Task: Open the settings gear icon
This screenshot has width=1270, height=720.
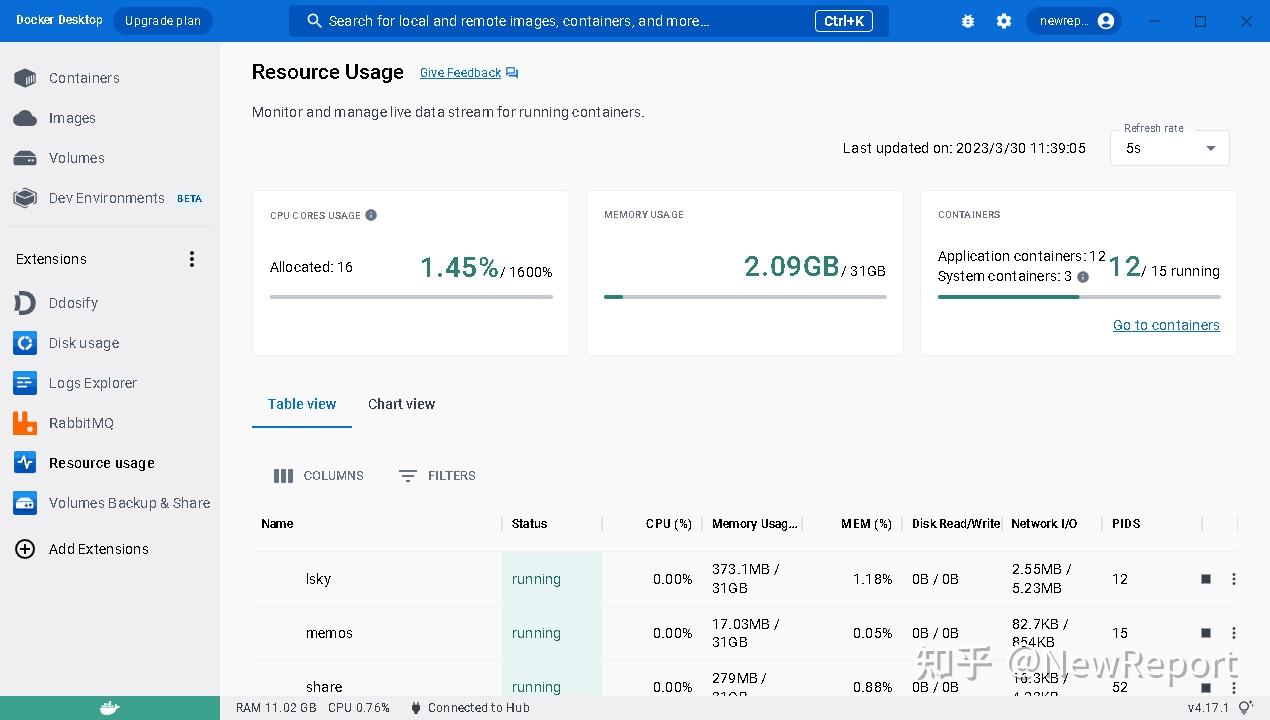Action: 1004,21
